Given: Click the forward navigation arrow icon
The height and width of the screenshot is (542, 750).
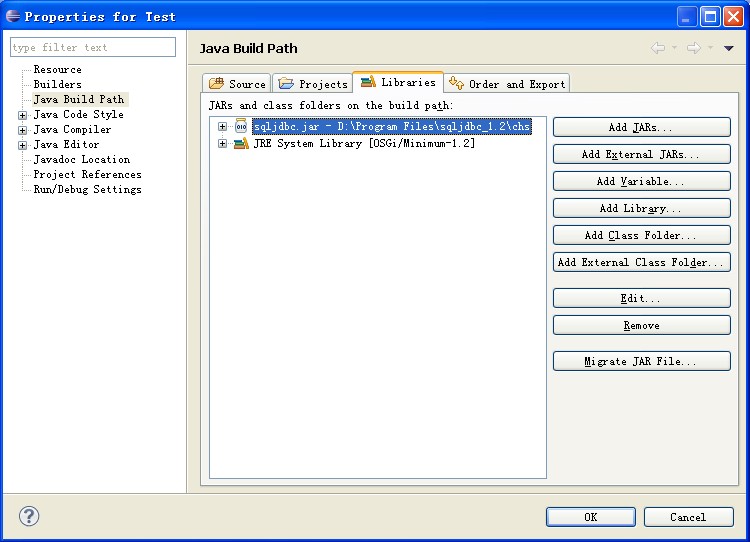Looking at the screenshot, I should pyautogui.click(x=694, y=48).
